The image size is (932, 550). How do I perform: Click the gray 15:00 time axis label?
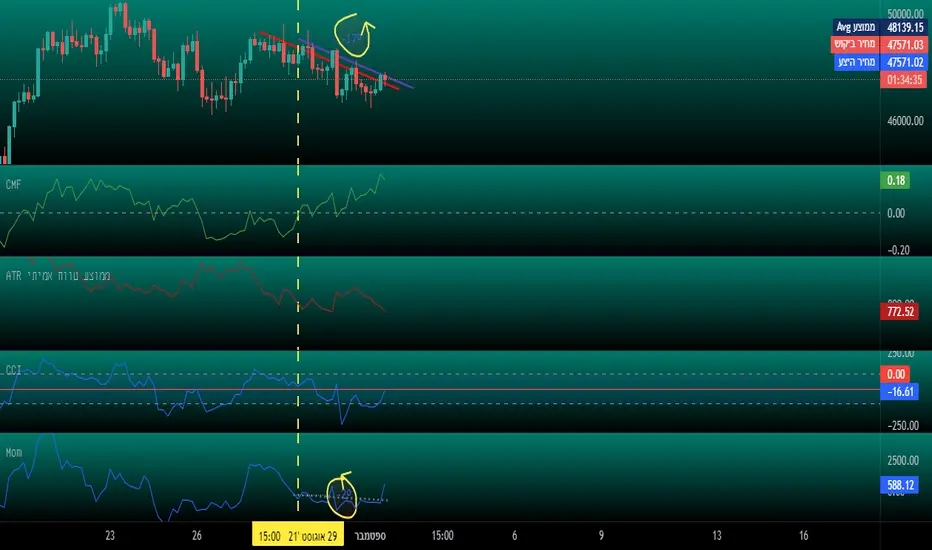click(442, 536)
